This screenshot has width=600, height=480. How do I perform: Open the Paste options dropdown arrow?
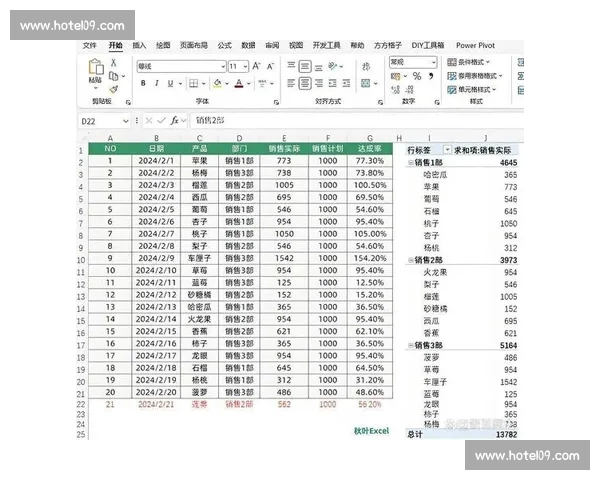[x=96, y=88]
